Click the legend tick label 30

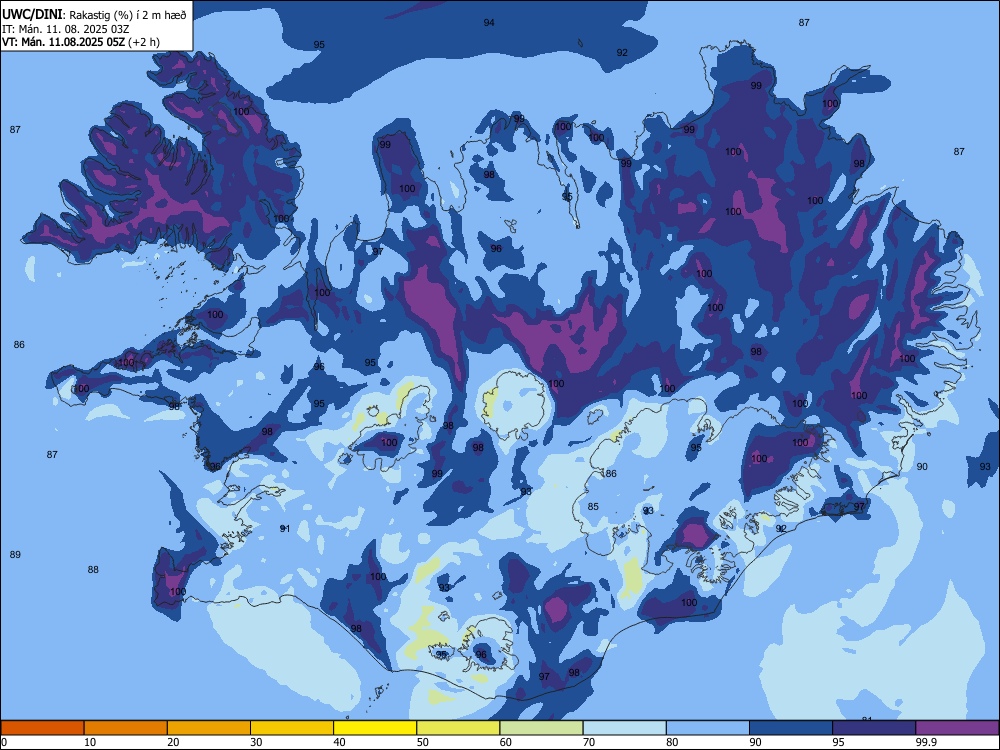pyautogui.click(x=256, y=742)
